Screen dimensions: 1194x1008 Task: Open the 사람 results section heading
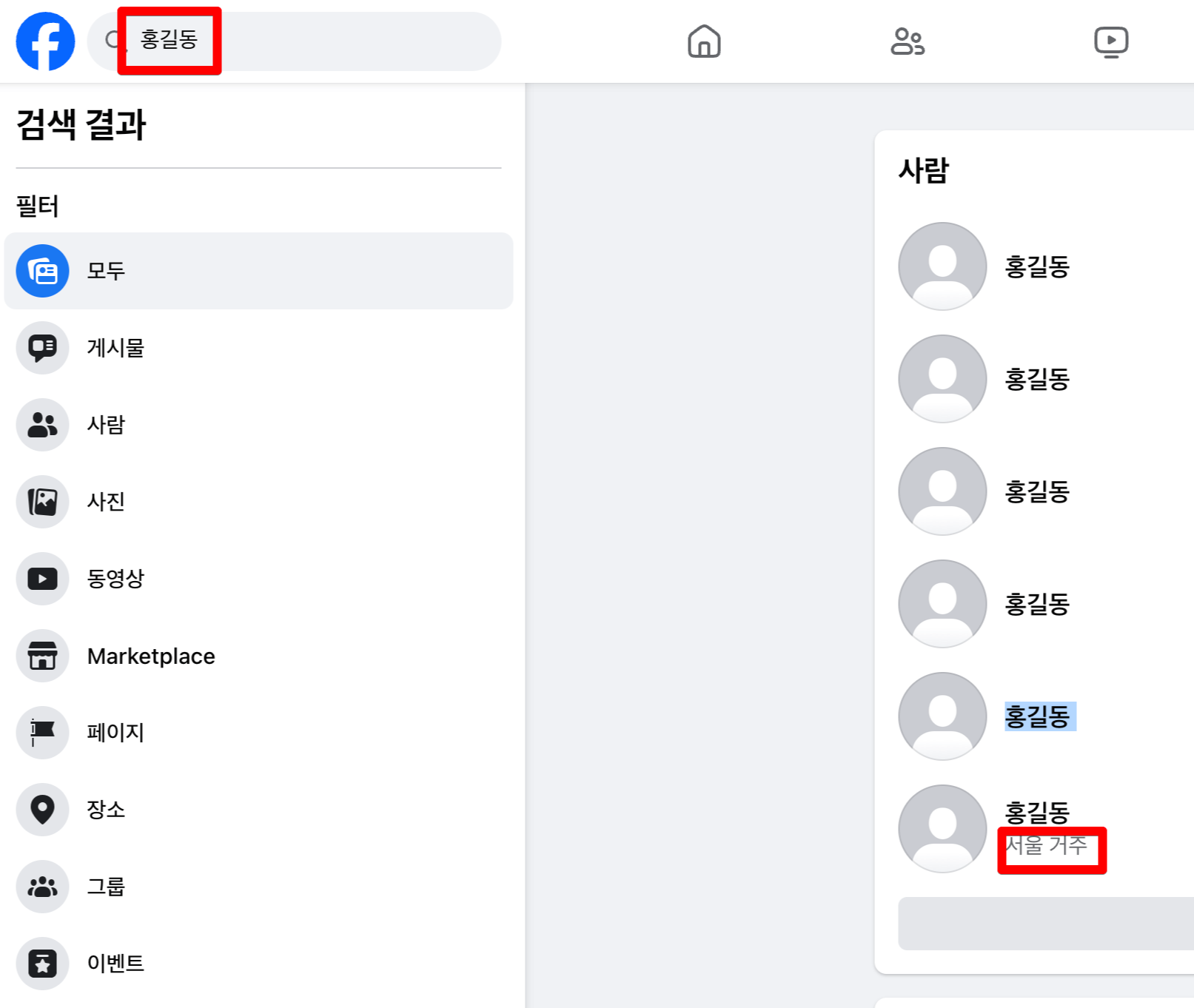click(x=922, y=170)
